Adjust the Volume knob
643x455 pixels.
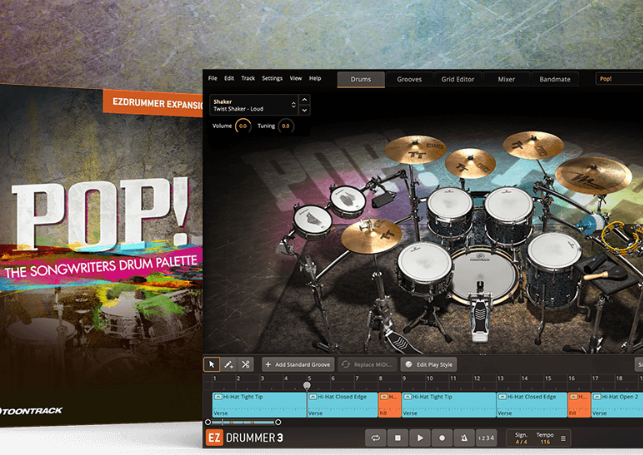pyautogui.click(x=243, y=126)
